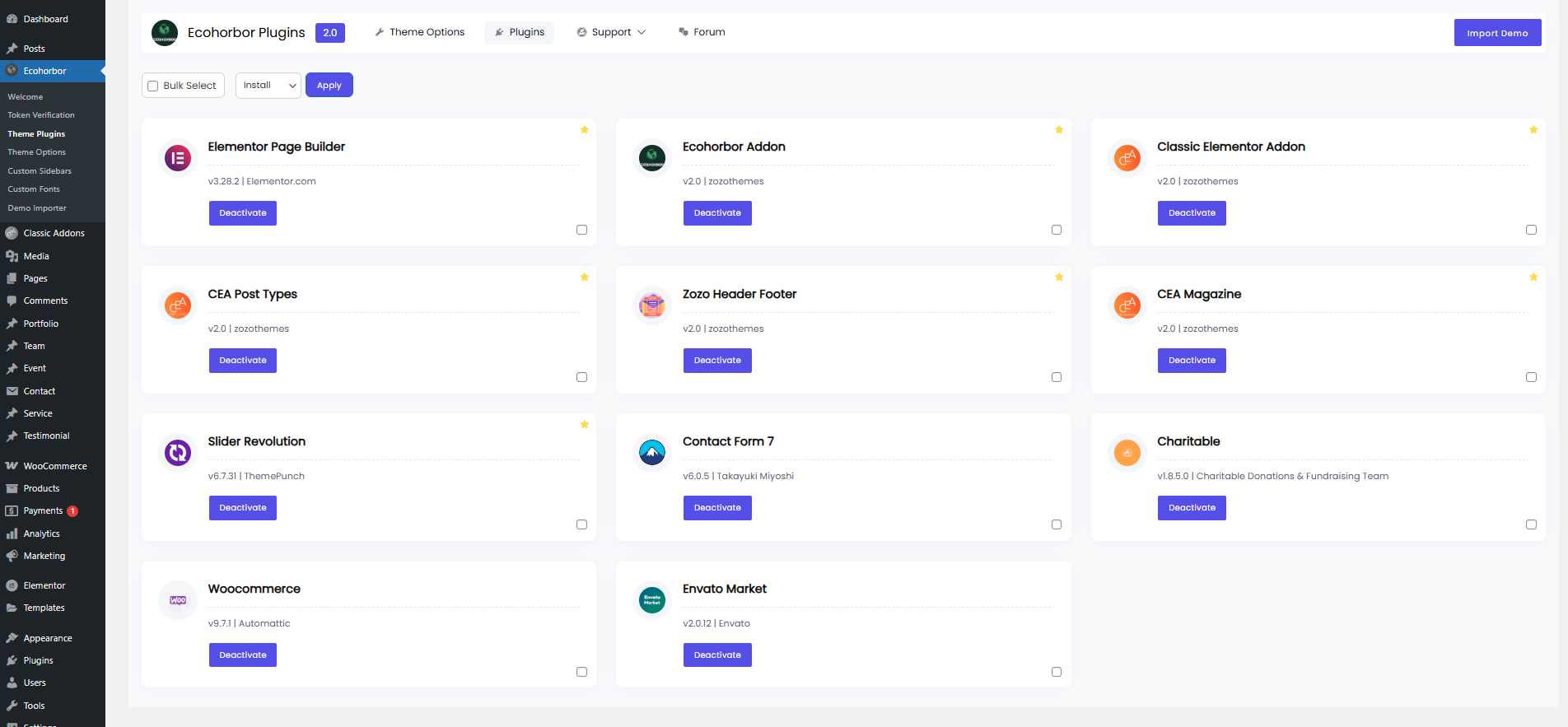Deactivate the Charitable plugin
The width and height of the screenshot is (1568, 727).
[1192, 508]
